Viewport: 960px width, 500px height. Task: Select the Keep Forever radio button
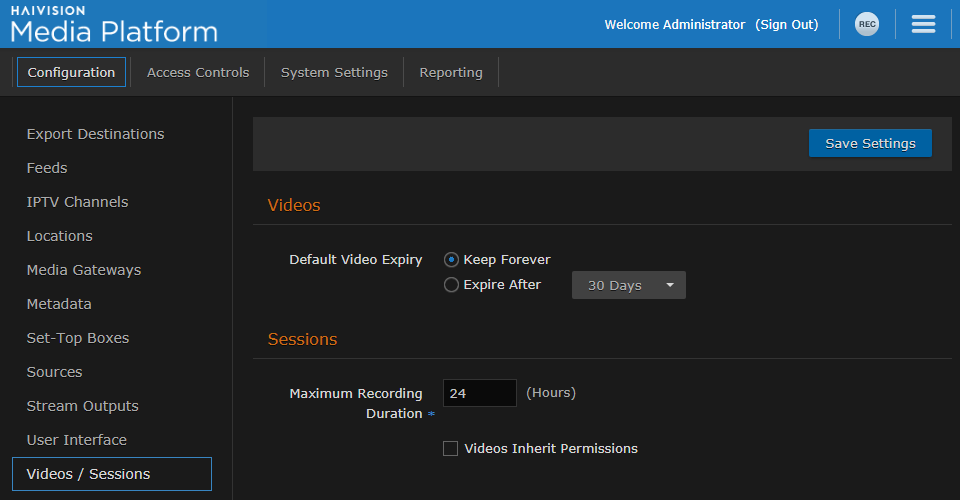(x=452, y=260)
